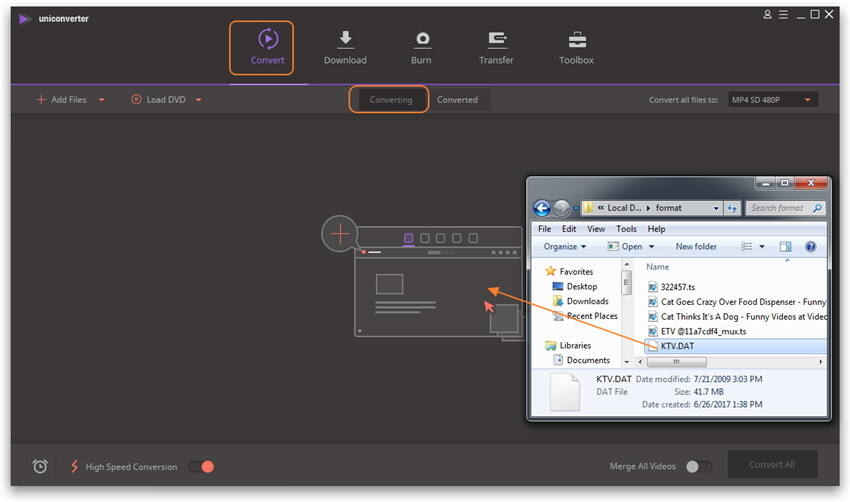The height and width of the screenshot is (502, 850).
Task: Select Desktop in the navigation pane
Action: [575, 286]
